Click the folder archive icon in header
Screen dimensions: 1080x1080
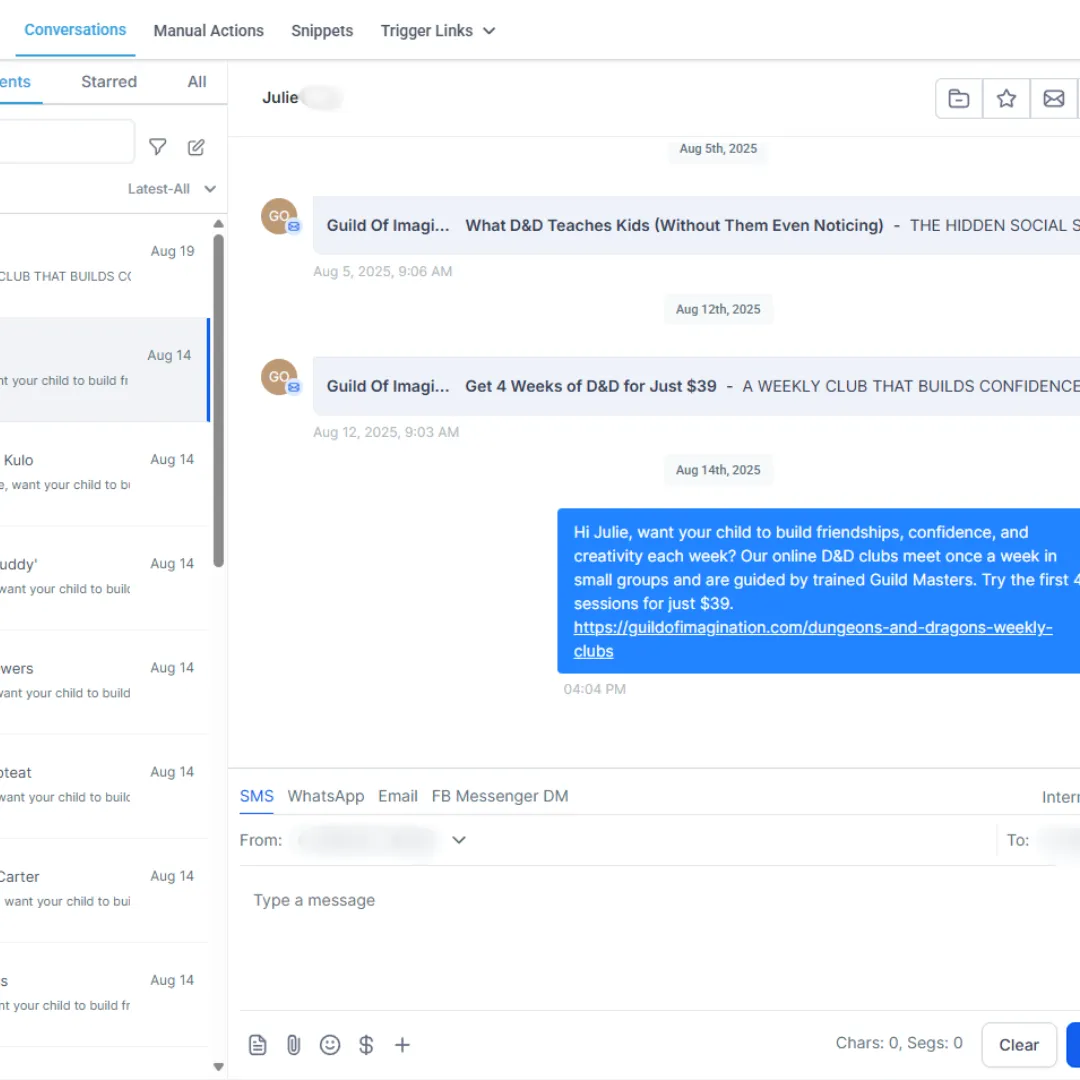(959, 98)
